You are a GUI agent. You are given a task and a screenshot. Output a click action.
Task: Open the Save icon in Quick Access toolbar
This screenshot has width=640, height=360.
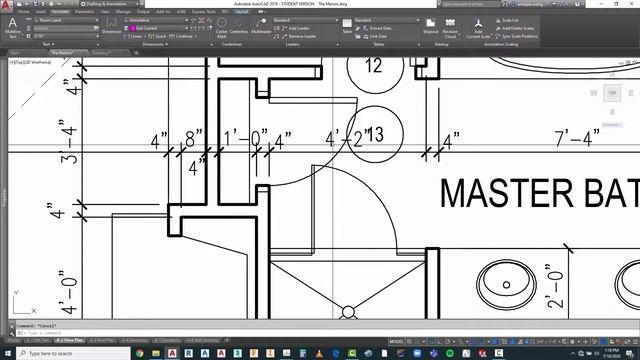click(36, 4)
